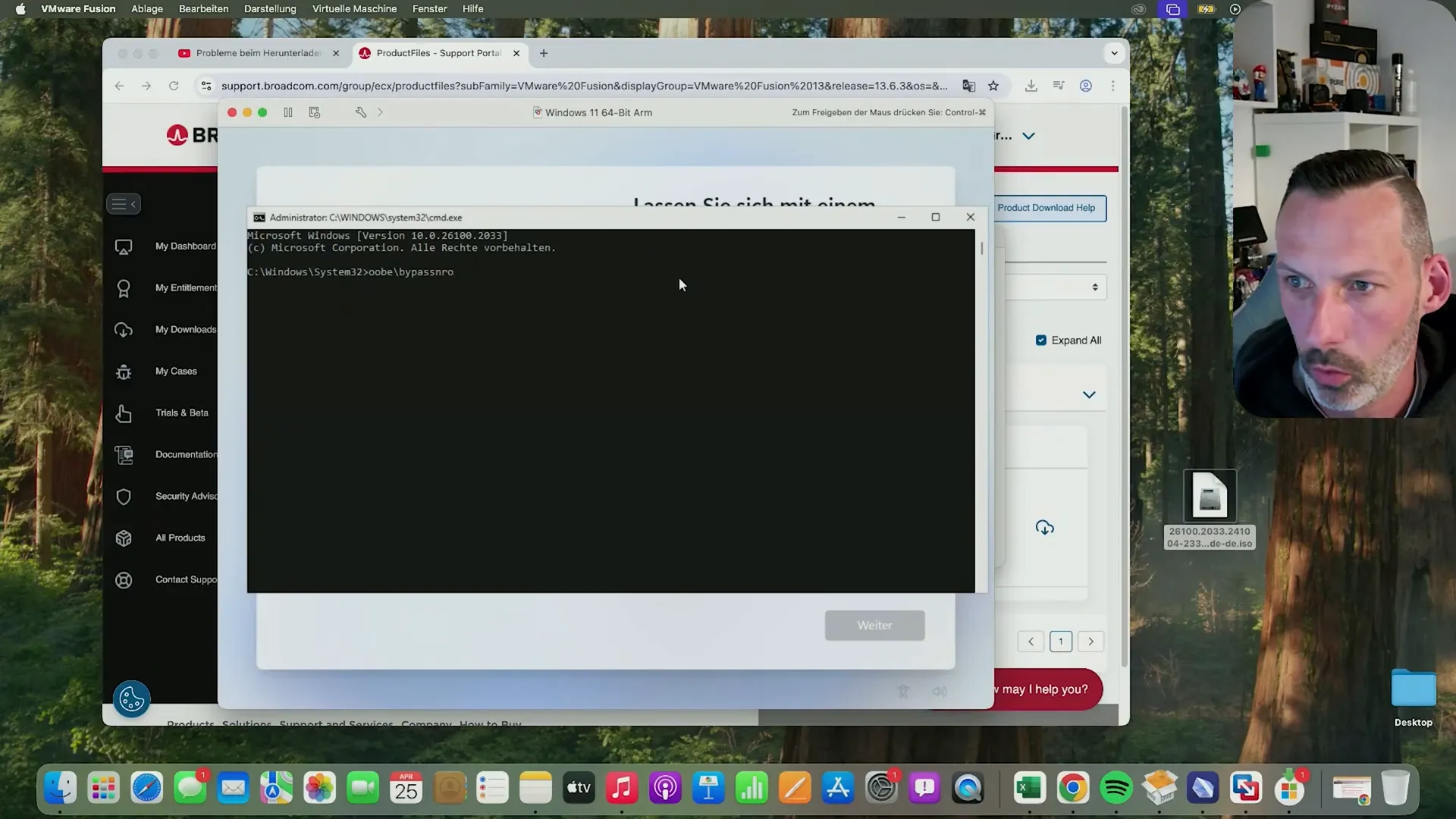Open My Entitlements in sidebar
1456x819 pixels.
pos(165,288)
